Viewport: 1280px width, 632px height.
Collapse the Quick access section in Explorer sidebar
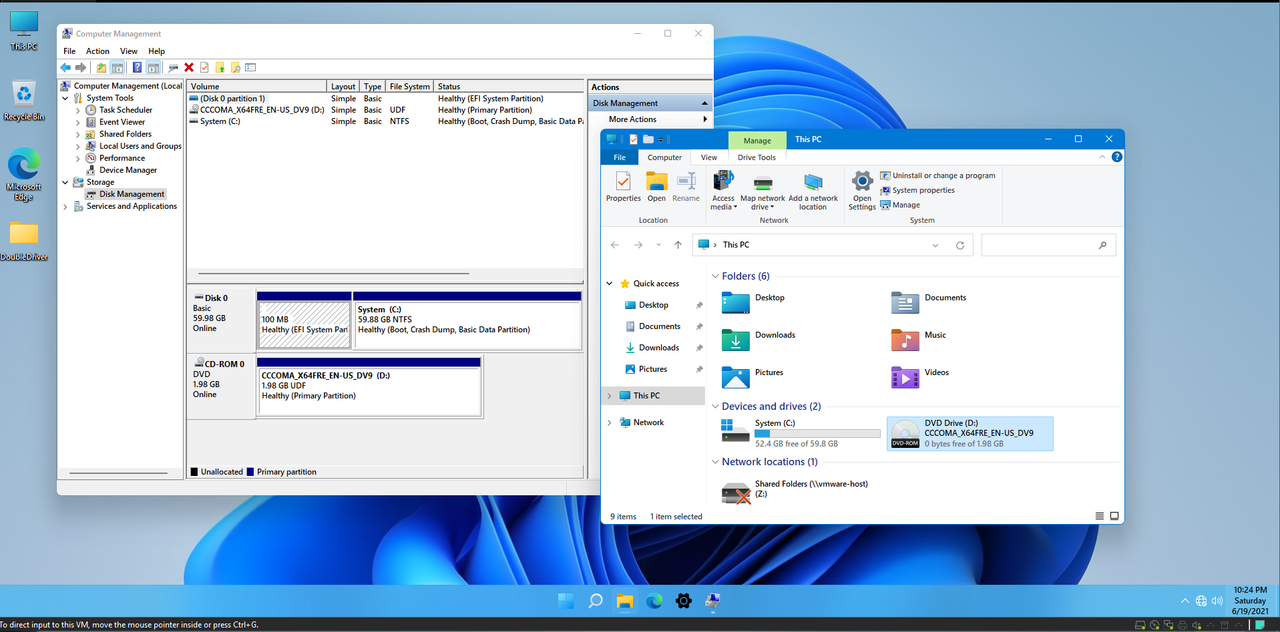[x=610, y=283]
